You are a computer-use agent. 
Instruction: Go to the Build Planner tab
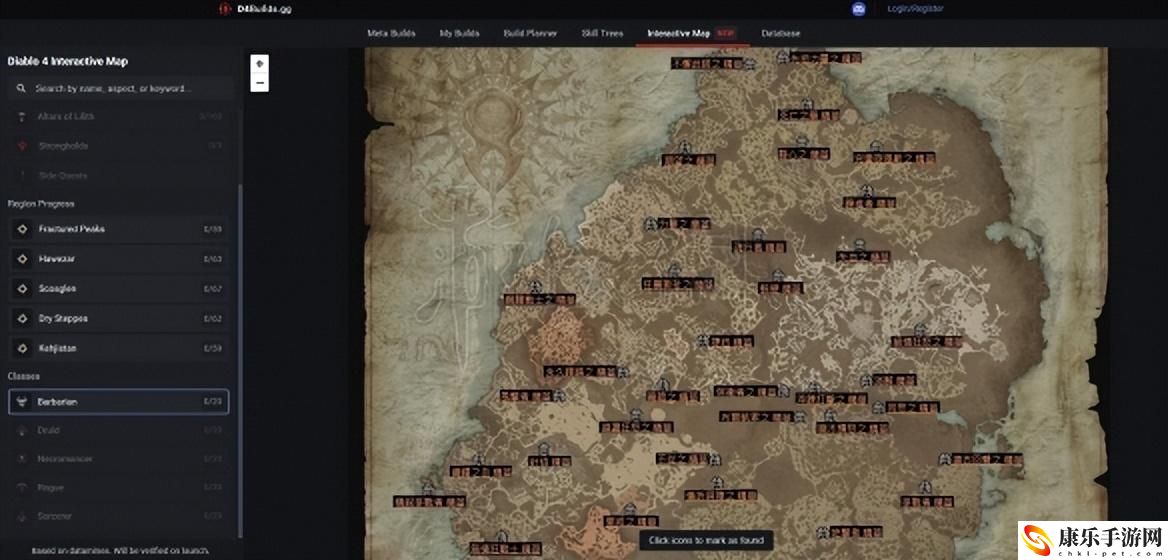530,34
